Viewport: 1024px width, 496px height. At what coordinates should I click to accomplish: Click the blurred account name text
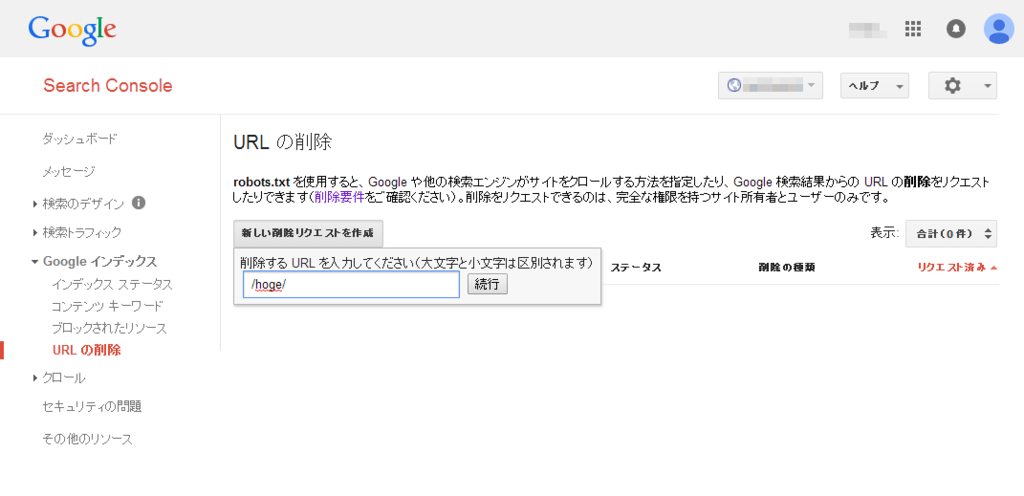[867, 29]
